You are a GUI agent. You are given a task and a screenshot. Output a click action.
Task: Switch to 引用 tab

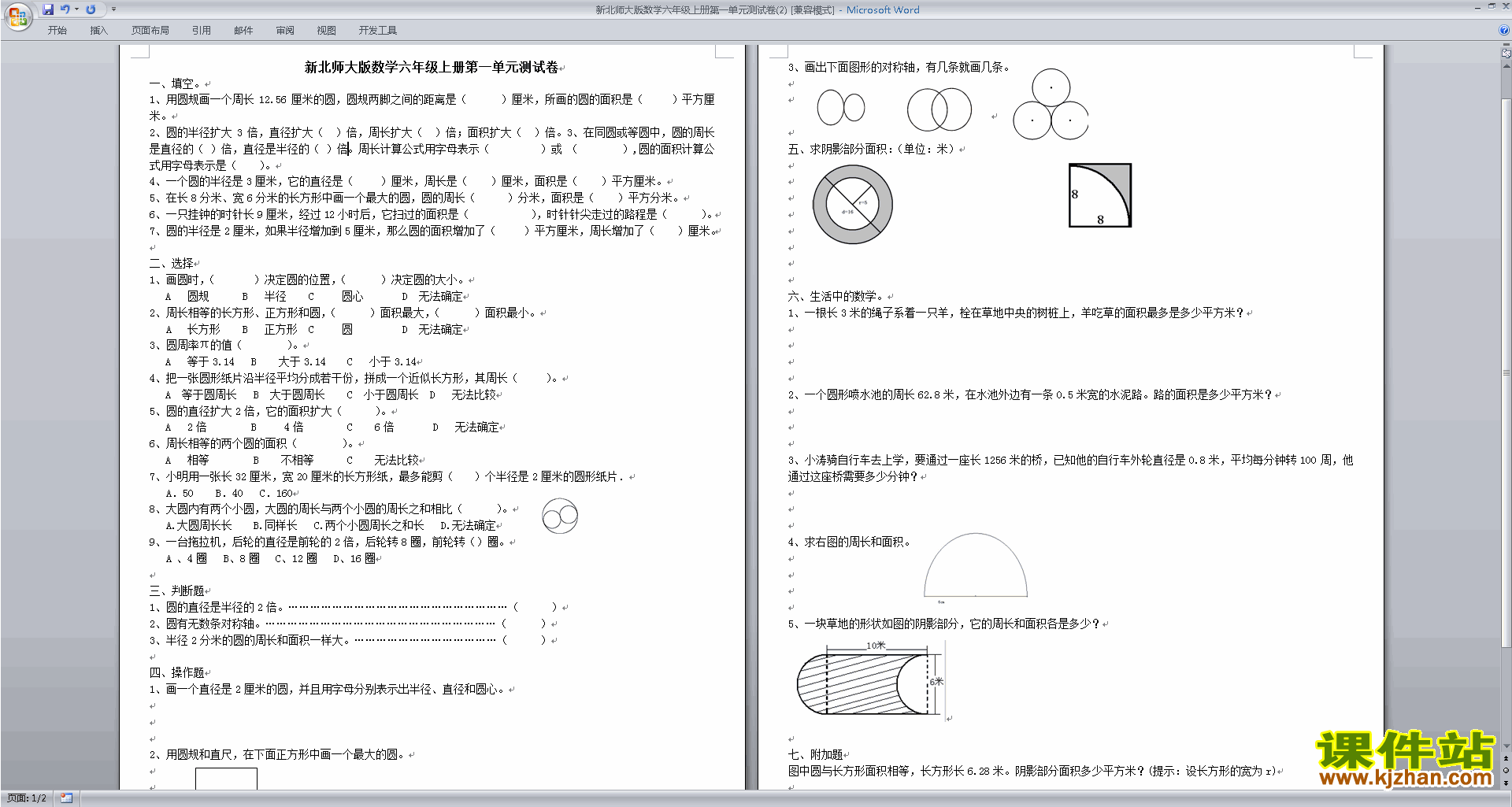pyautogui.click(x=201, y=31)
